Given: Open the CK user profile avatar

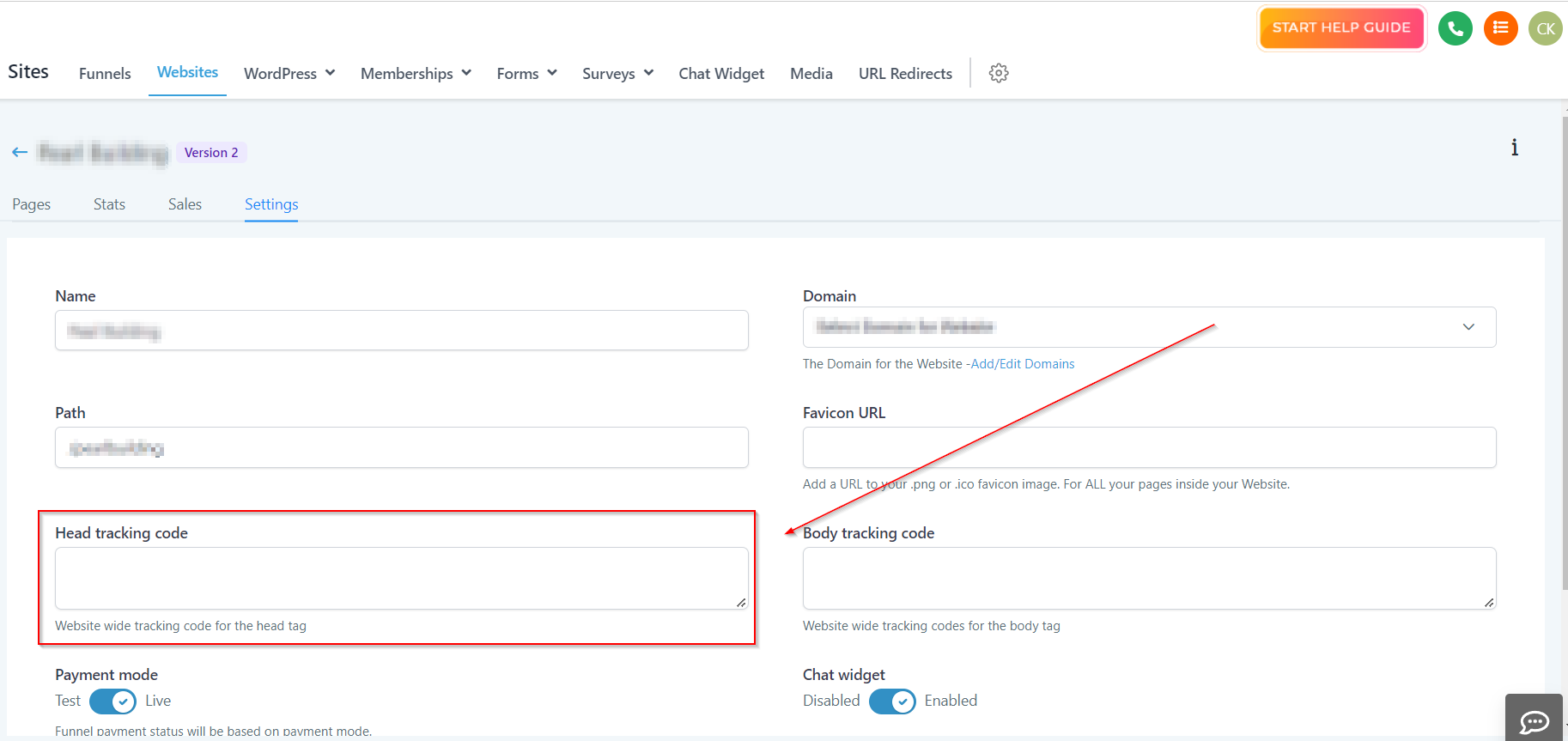Looking at the screenshot, I should tap(1545, 28).
